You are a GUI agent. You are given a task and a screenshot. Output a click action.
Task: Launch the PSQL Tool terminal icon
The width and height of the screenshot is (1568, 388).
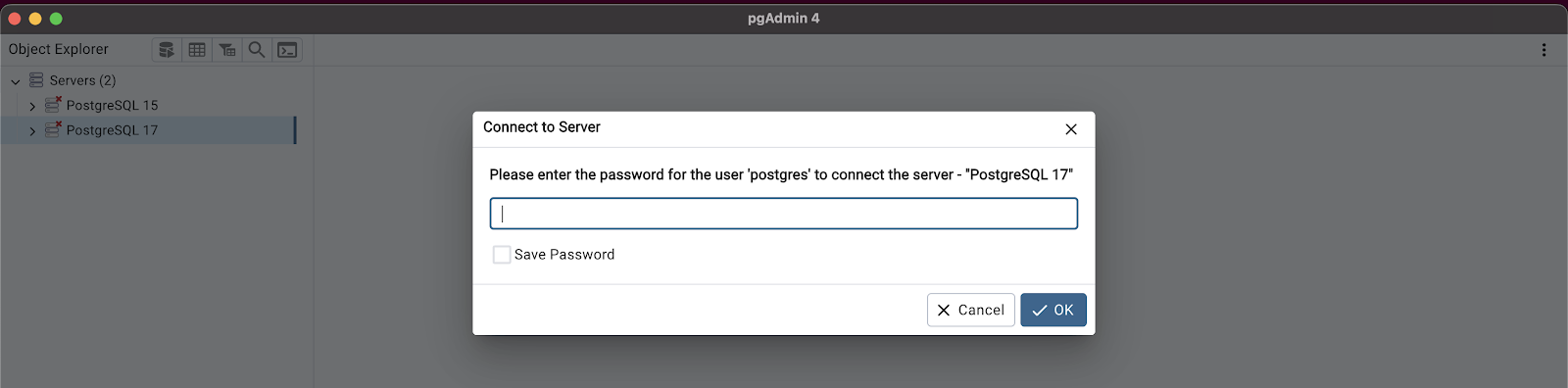click(x=287, y=49)
